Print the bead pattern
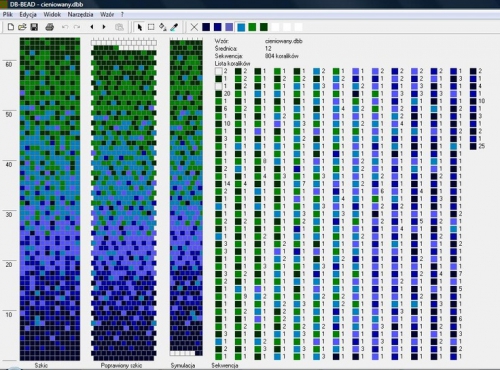This screenshot has height=370, width=500. [x=50, y=27]
